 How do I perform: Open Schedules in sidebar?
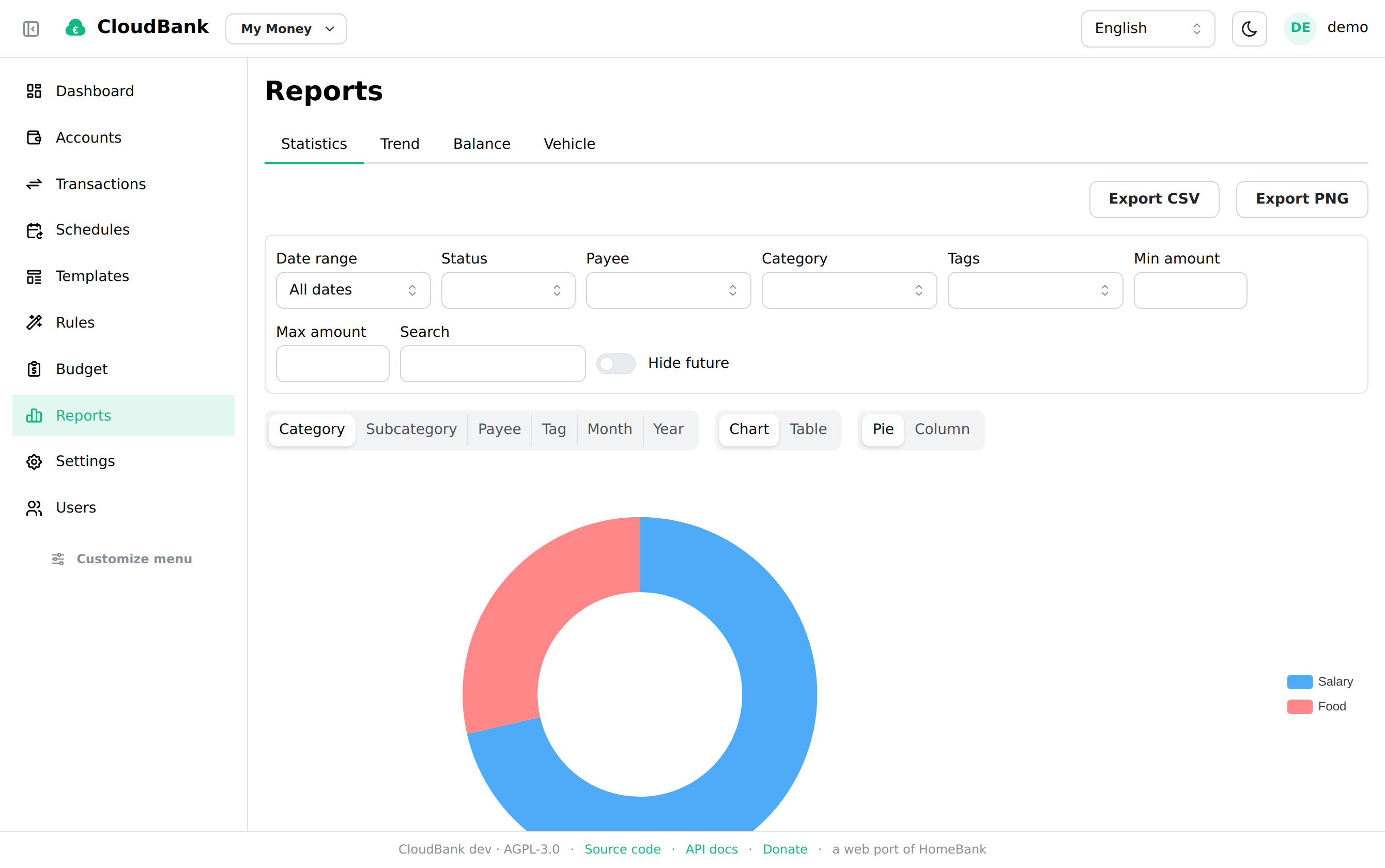[124, 229]
